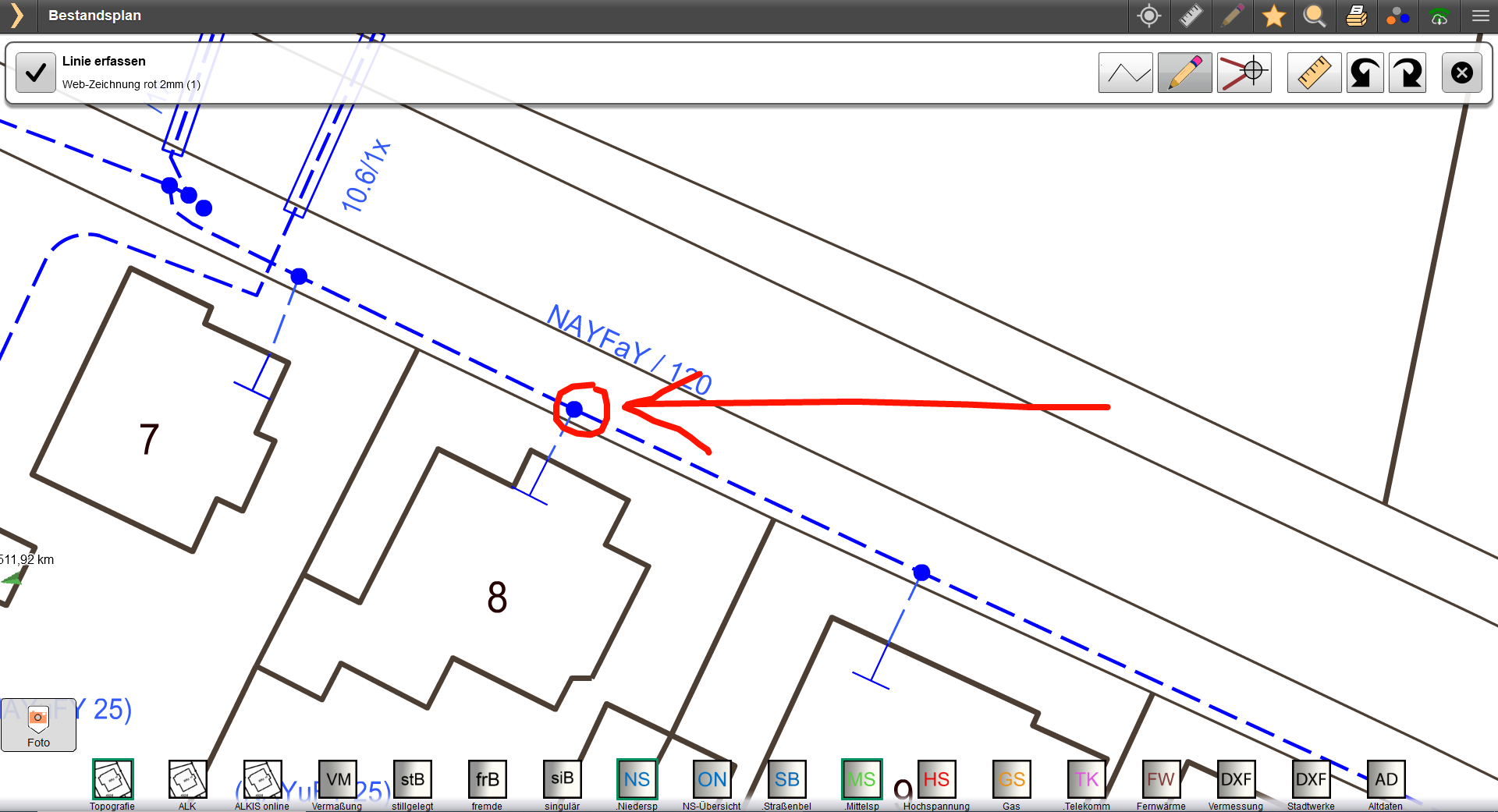Image resolution: width=1498 pixels, height=812 pixels.
Task: Open the hamburger menu
Action: coord(1480,16)
